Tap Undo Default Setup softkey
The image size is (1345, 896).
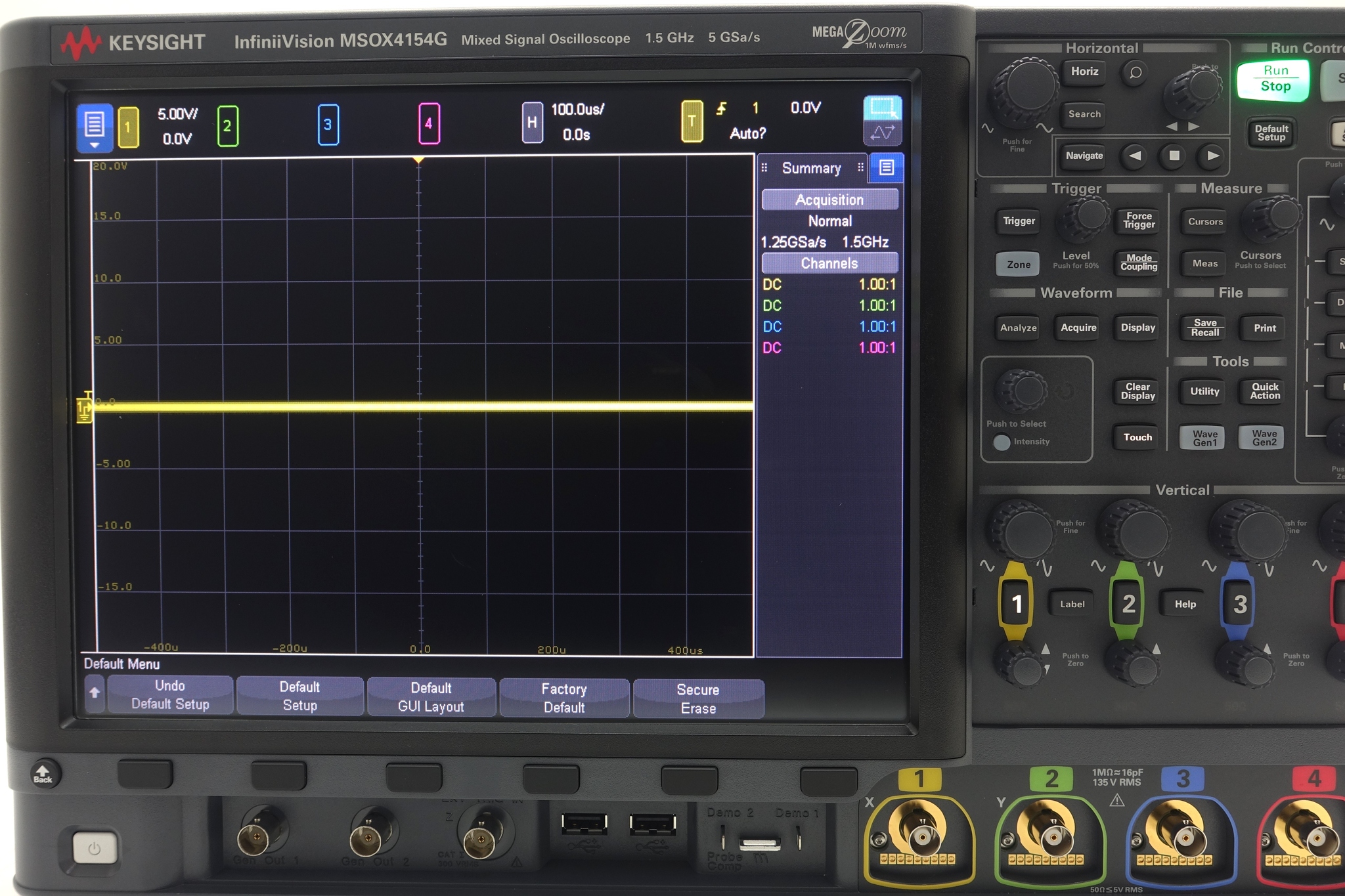170,694
